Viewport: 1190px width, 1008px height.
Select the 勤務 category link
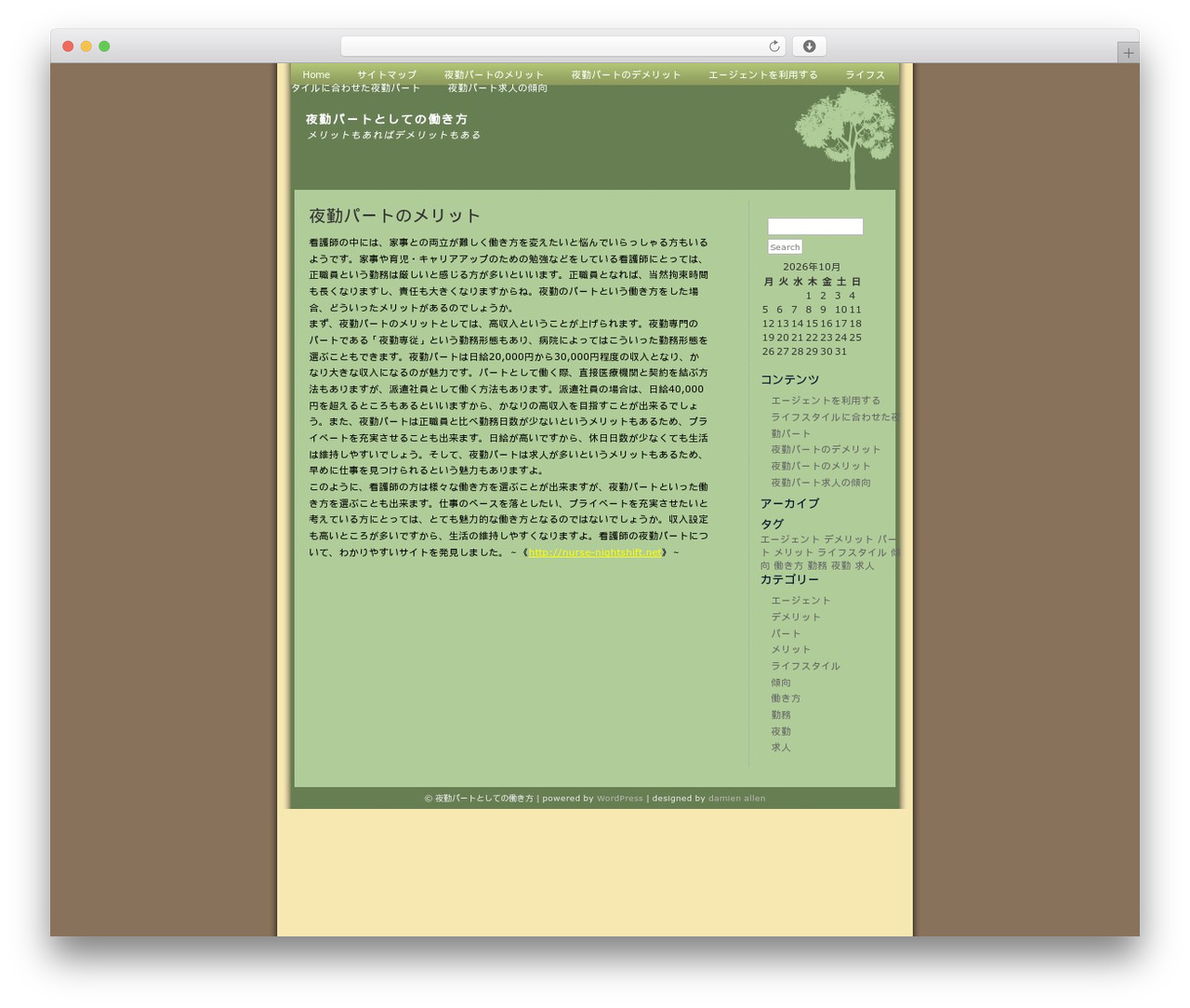coord(781,715)
